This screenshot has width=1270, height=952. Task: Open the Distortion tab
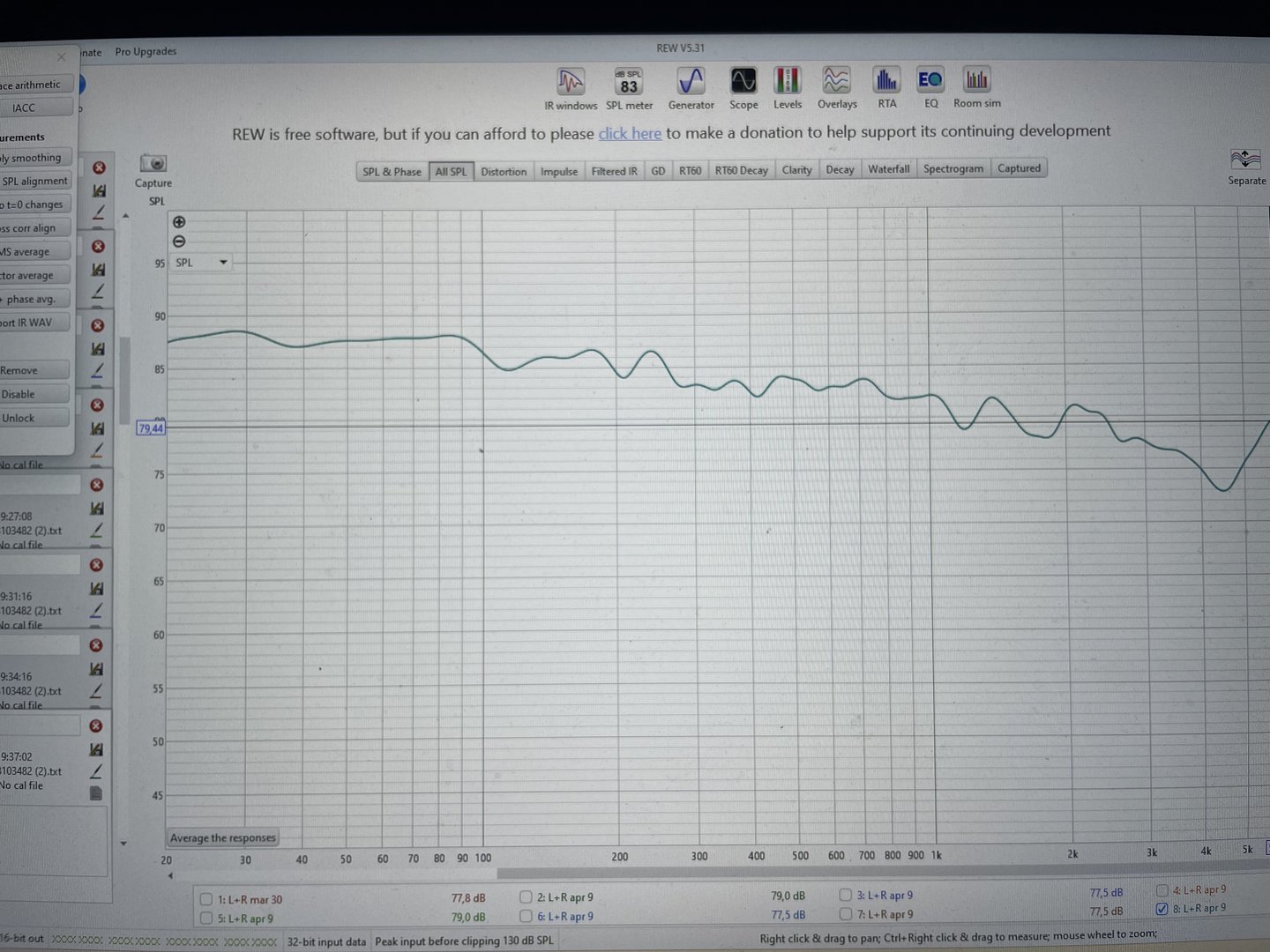(x=504, y=172)
